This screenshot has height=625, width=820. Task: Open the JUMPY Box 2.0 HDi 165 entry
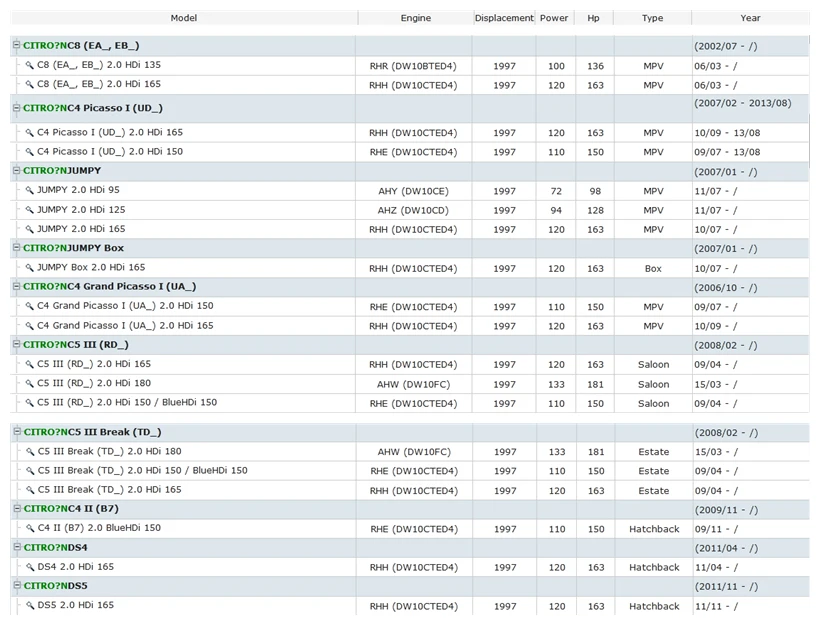91,267
